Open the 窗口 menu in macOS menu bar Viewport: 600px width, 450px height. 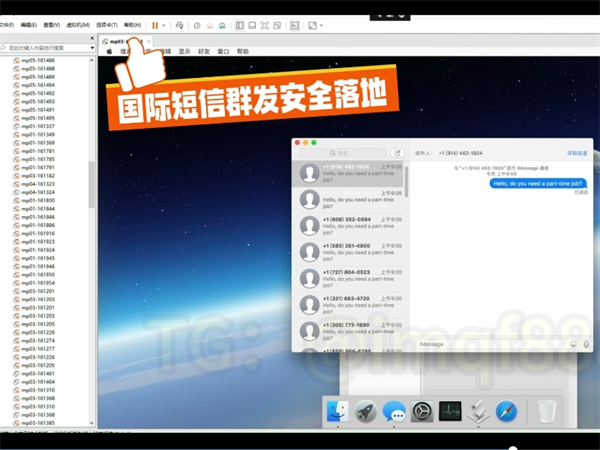pos(223,50)
